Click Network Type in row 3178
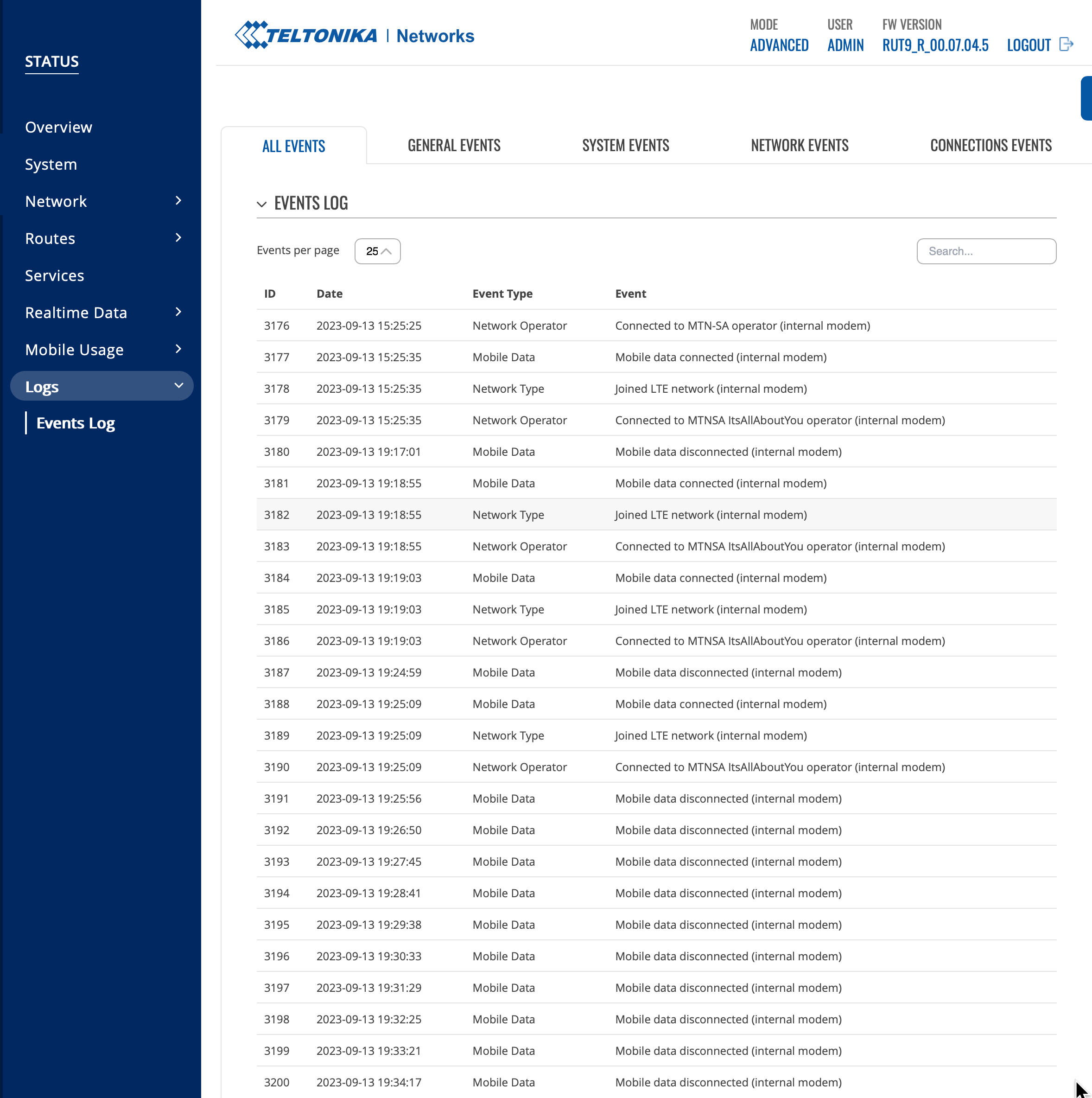This screenshot has width=1092, height=1098. [x=508, y=389]
